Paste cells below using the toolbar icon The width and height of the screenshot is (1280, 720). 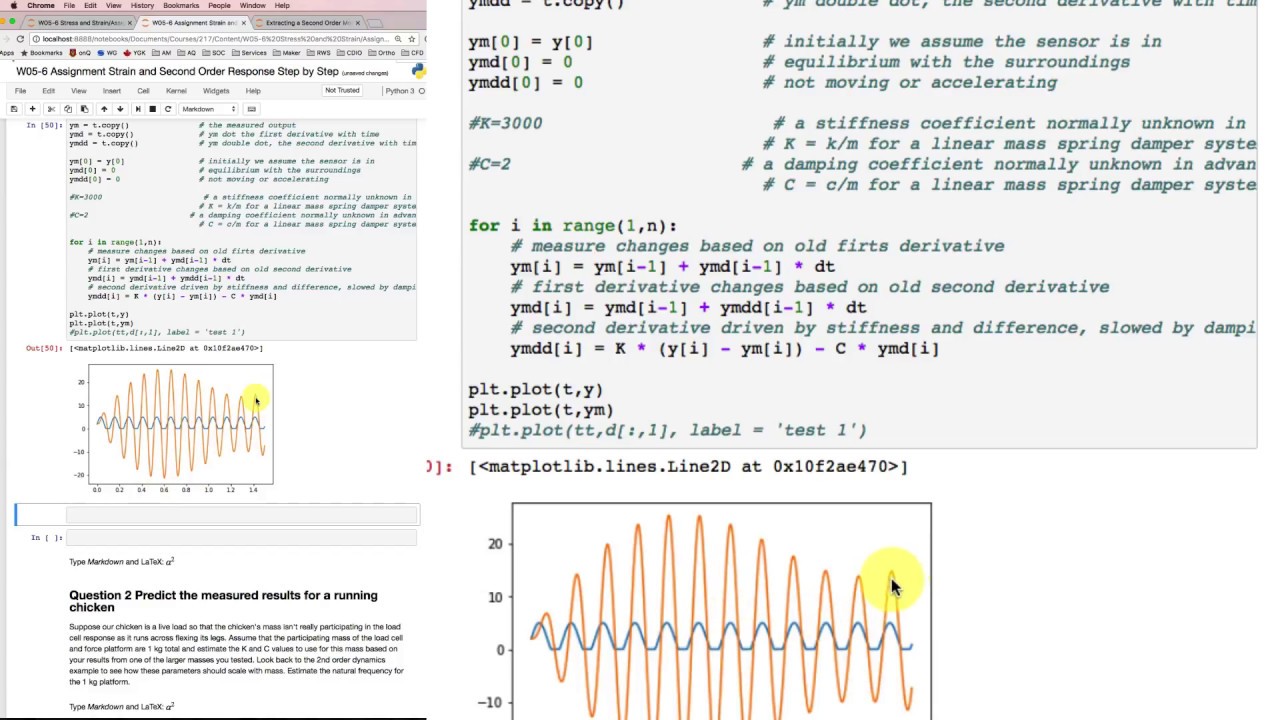pyautogui.click(x=85, y=109)
